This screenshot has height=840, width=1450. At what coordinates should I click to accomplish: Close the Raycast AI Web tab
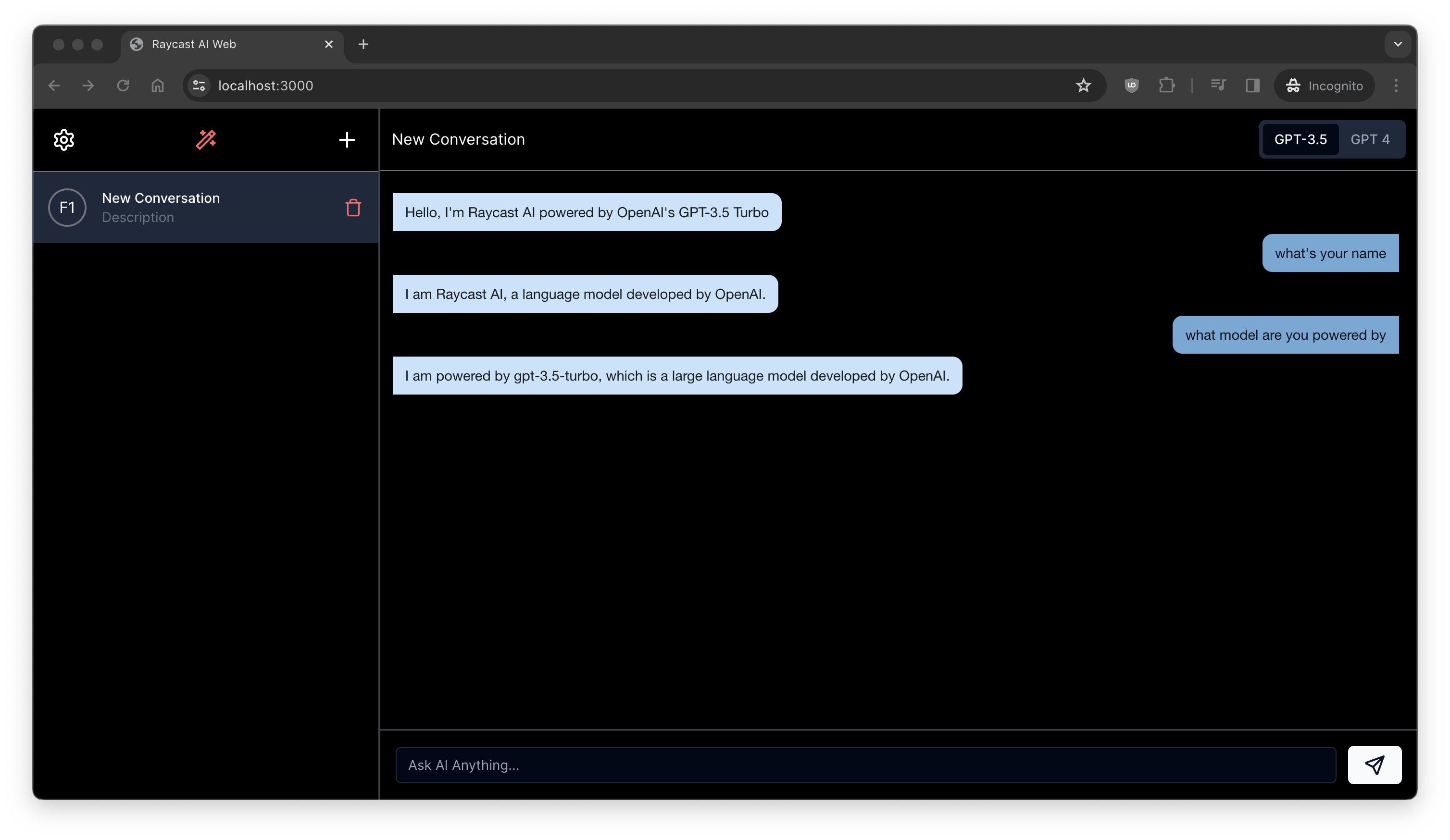click(x=329, y=44)
